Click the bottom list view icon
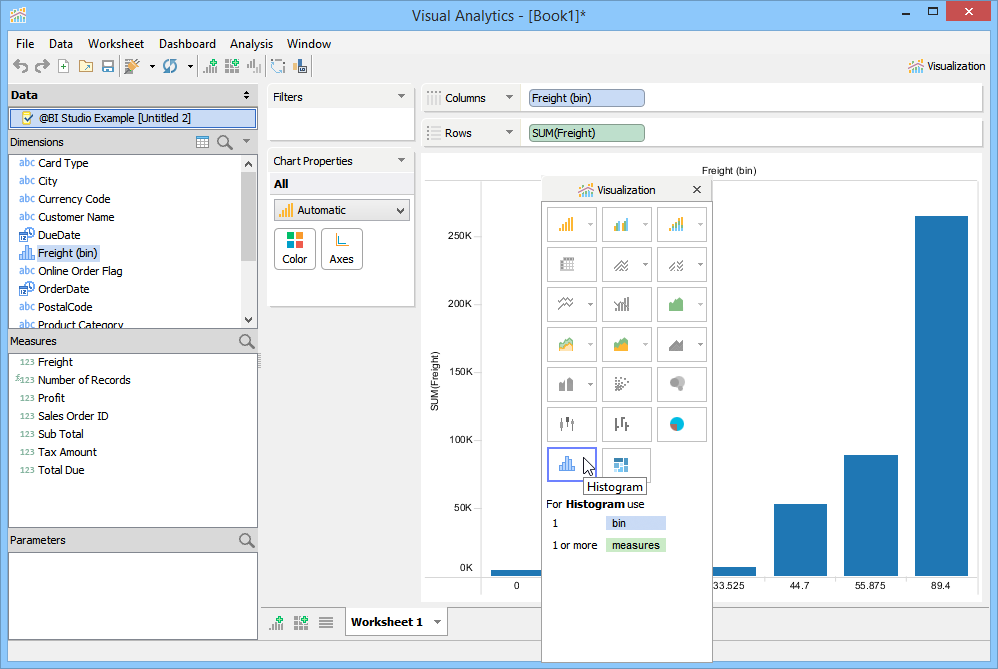Screen dimensions: 998x669 tap(326, 623)
